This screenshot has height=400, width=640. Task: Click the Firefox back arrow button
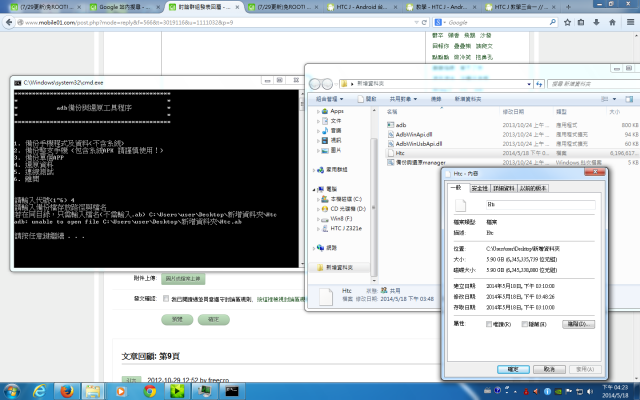tap(9, 22)
